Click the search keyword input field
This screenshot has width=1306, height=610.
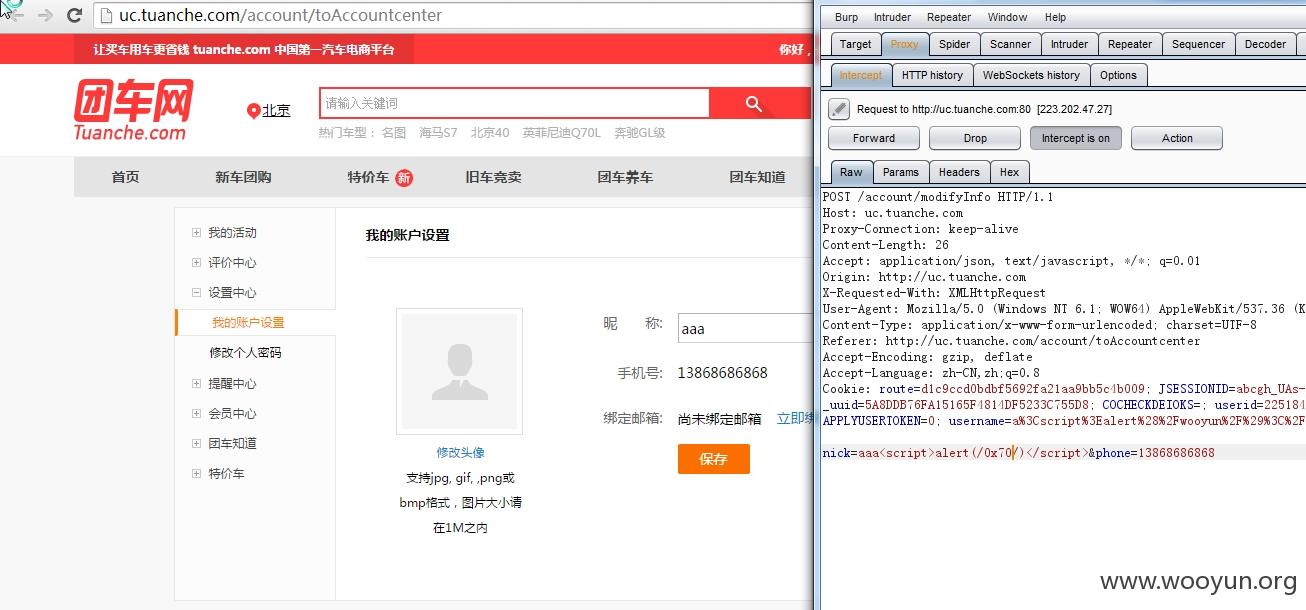pyautogui.click(x=514, y=104)
